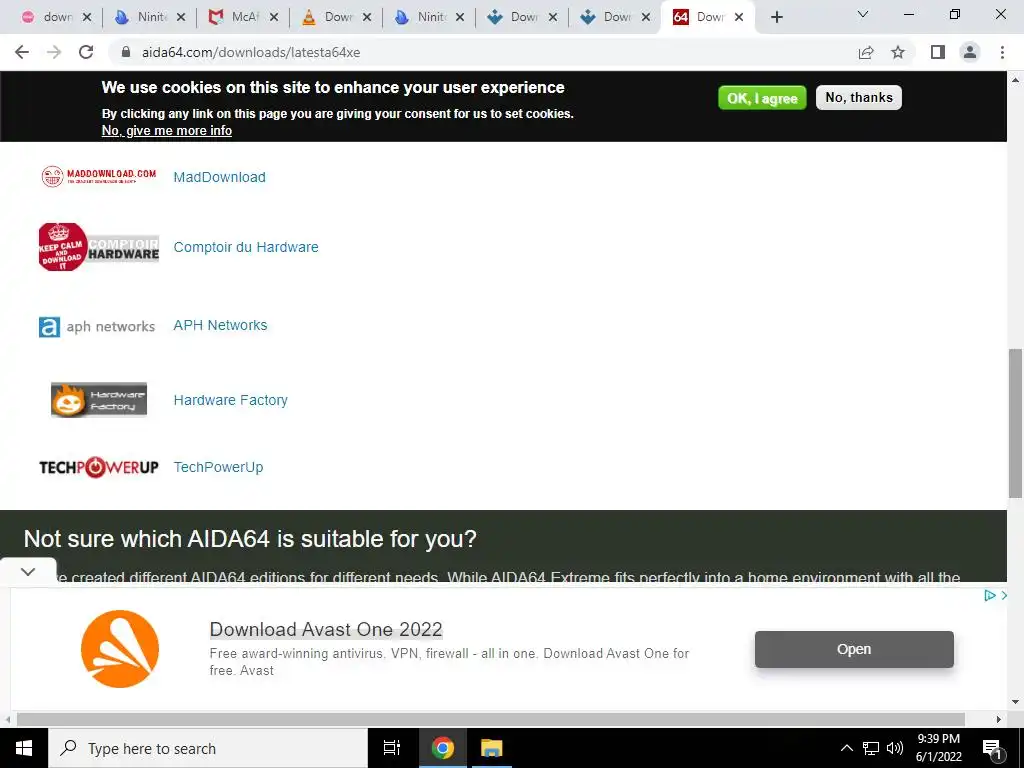Click the taskbar clock showing 9:39 PM

pos(938,748)
